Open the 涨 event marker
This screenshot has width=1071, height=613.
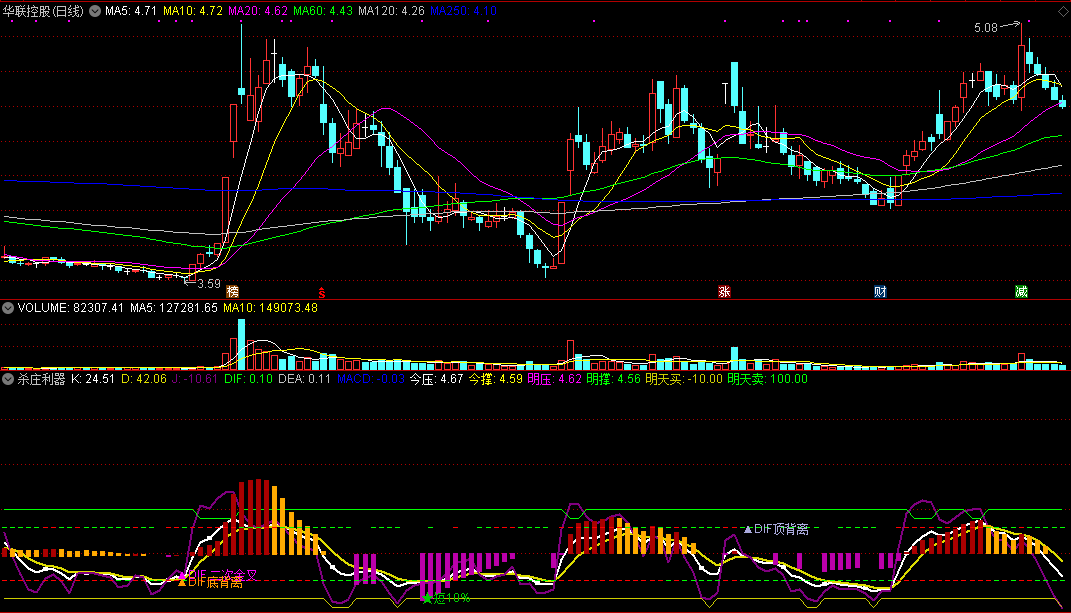tap(725, 292)
